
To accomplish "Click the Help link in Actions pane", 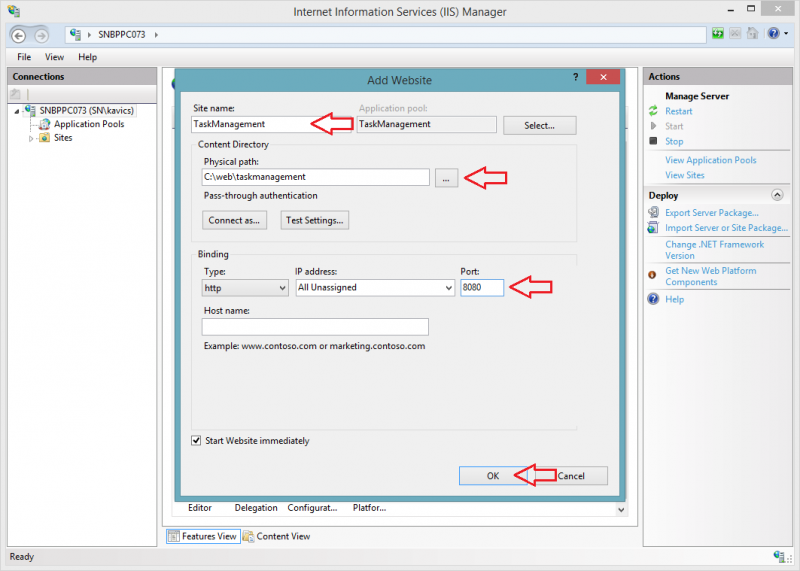I will click(674, 299).
